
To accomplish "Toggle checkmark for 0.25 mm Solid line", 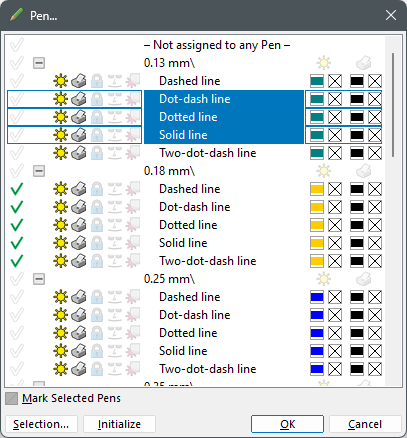I will [17, 351].
